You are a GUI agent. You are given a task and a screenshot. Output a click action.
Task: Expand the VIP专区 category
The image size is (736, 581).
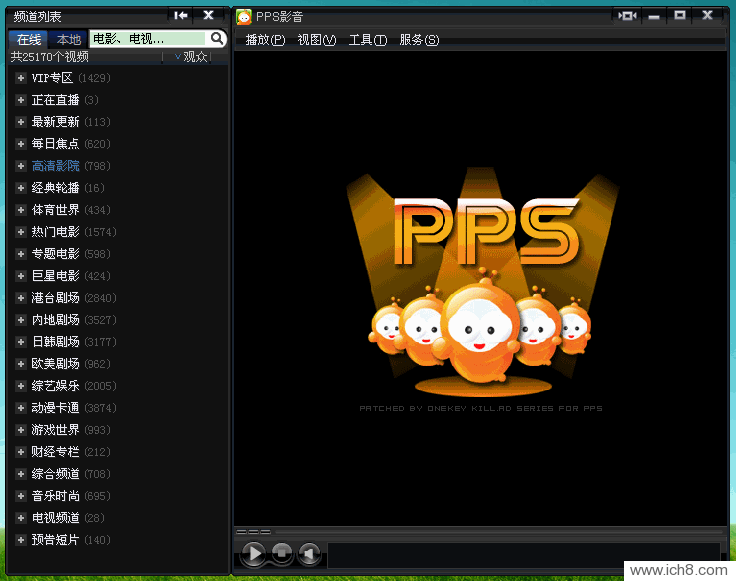[21, 78]
